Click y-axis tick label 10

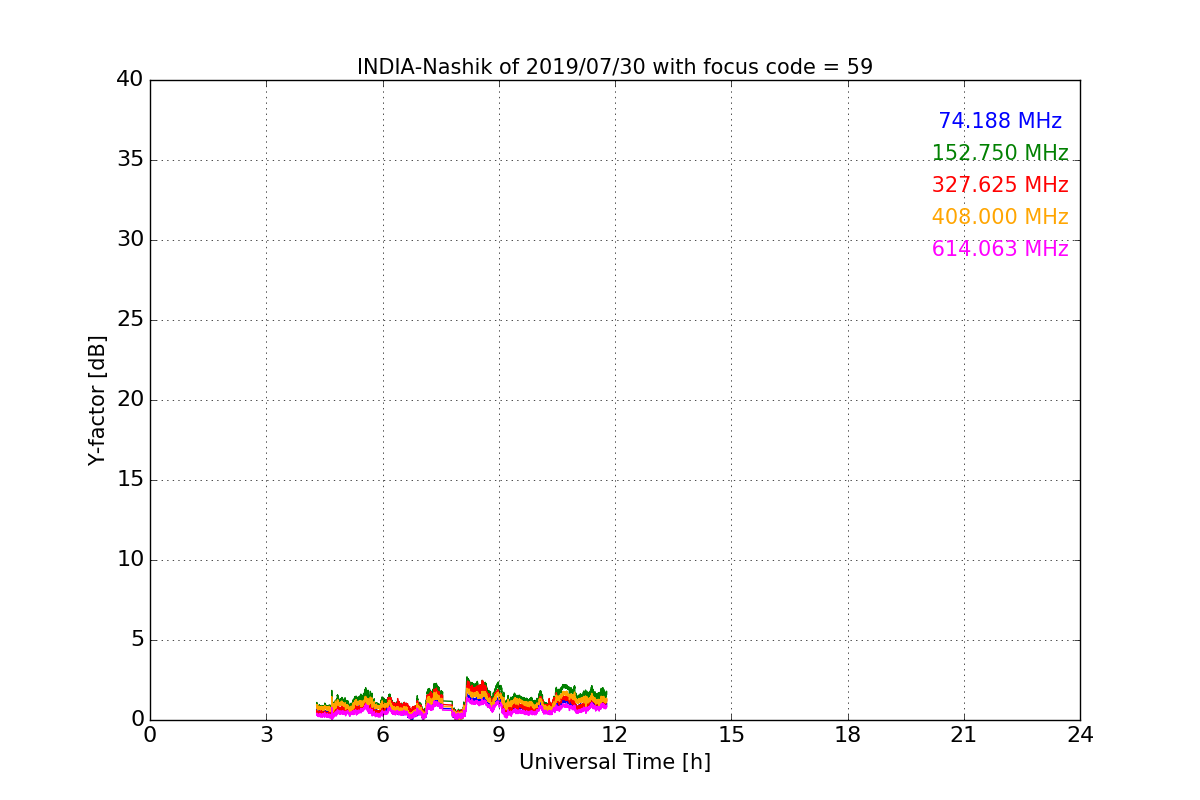point(130,560)
